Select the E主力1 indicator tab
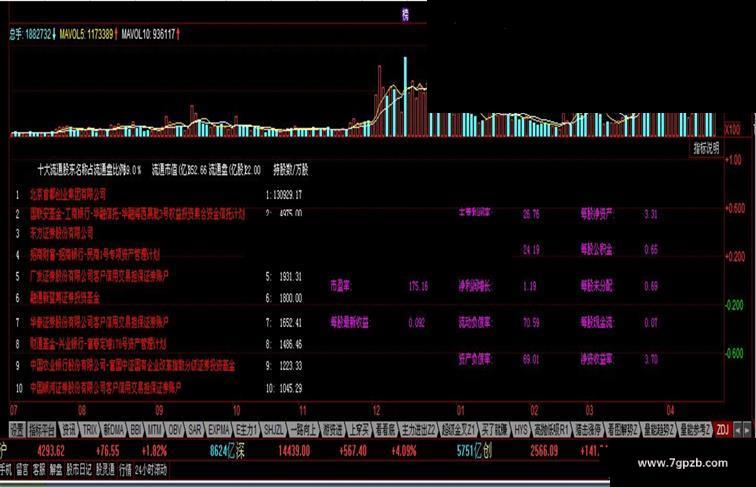Screen dimensions: 756x487 tap(247, 430)
